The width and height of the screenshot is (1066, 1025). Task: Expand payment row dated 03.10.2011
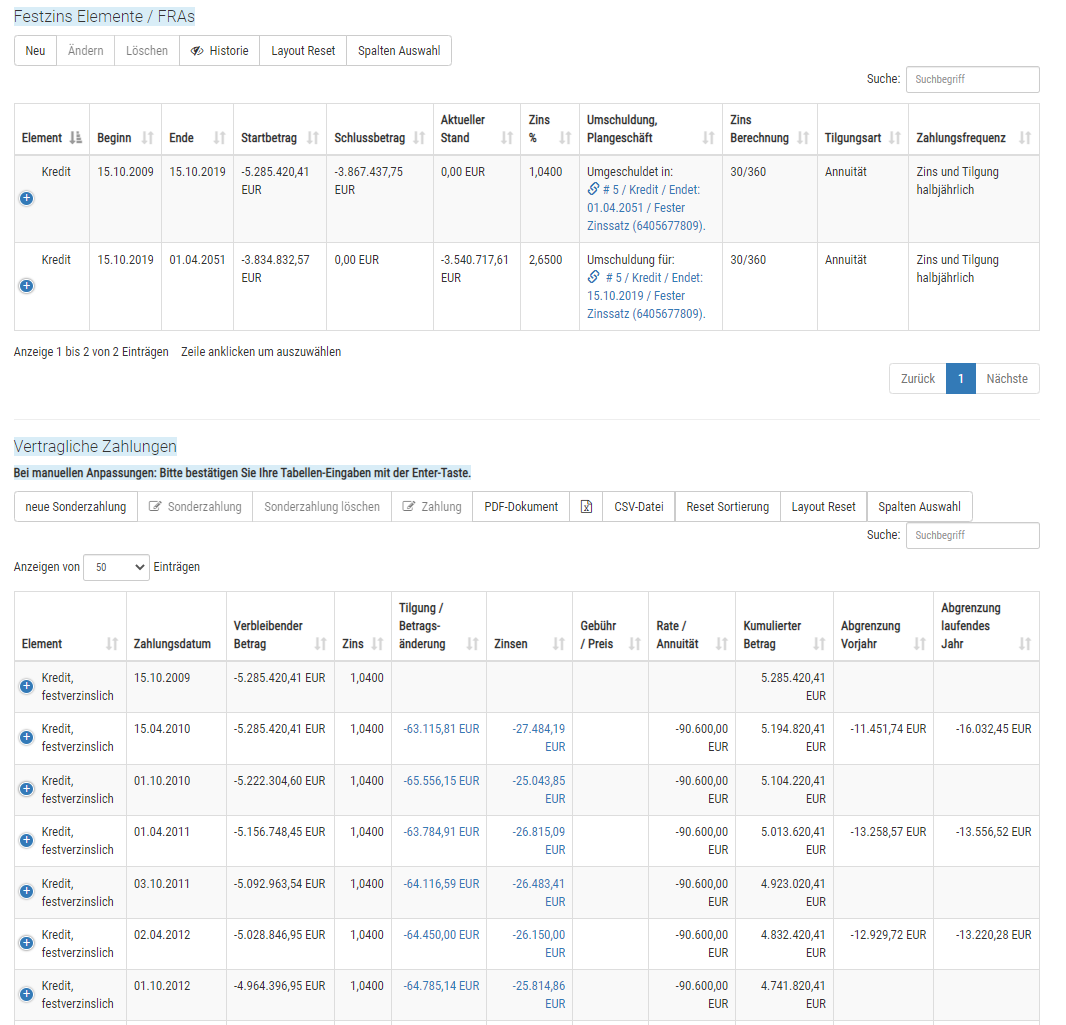[27, 892]
